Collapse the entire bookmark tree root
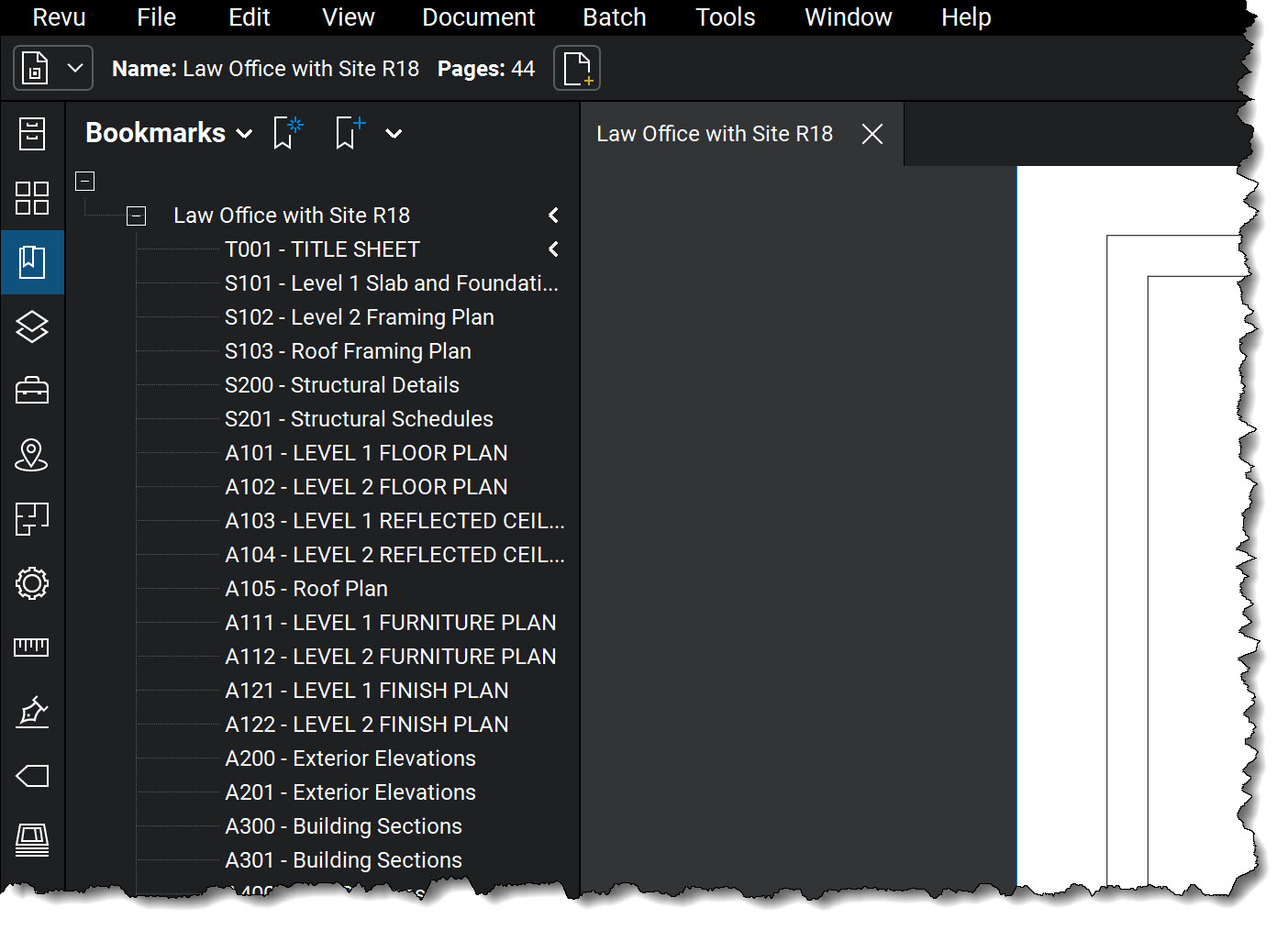 [x=84, y=181]
